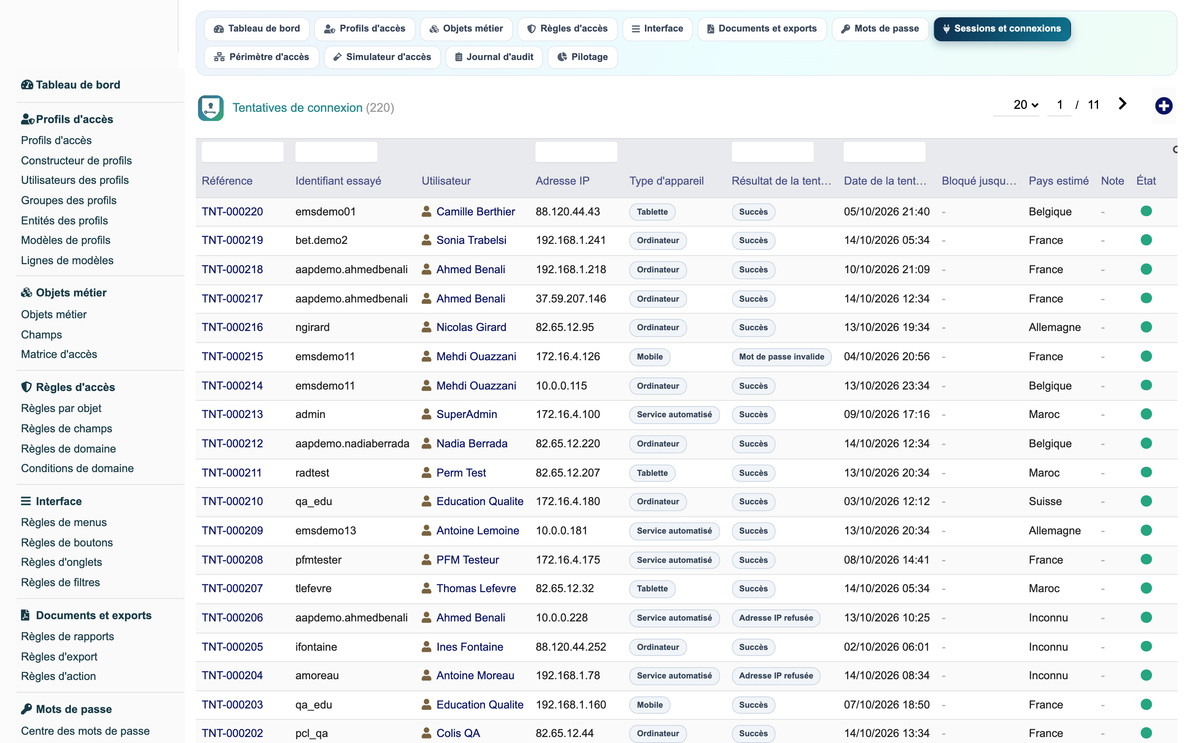
Task: Open reference TNT-000213 link
Action: click(x=232, y=415)
